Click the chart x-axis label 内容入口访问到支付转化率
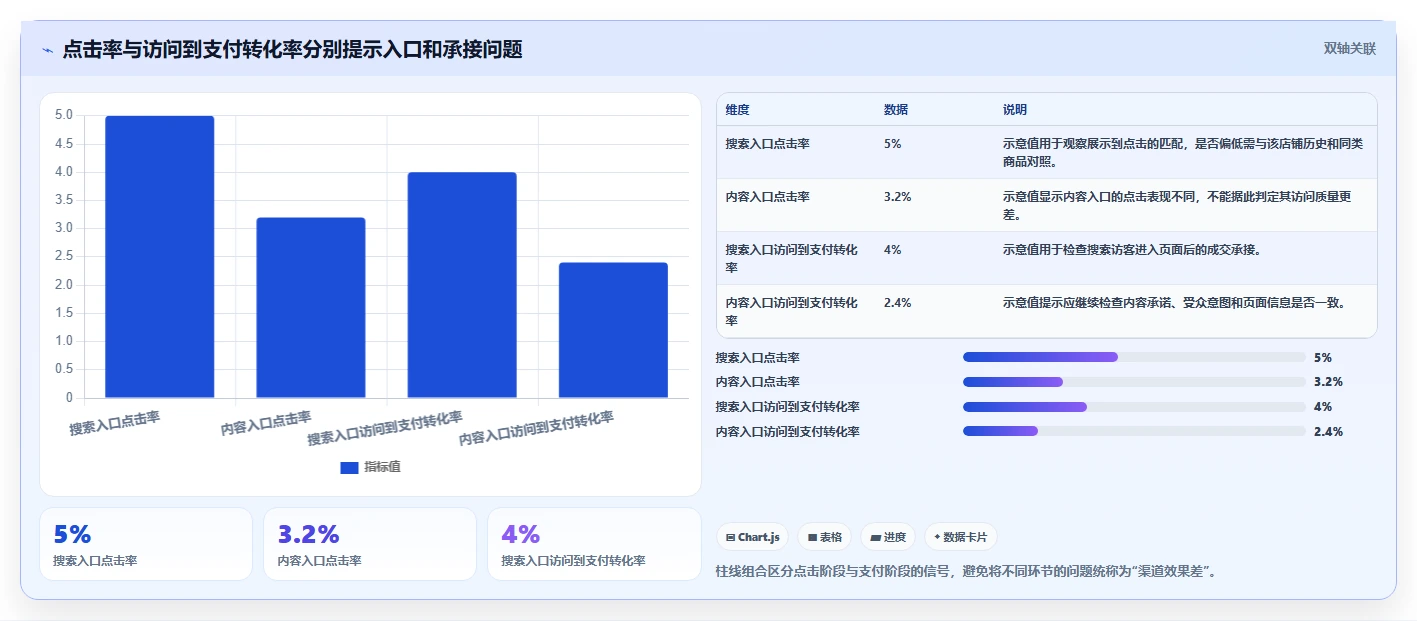This screenshot has height=621, width=1417. point(536,428)
